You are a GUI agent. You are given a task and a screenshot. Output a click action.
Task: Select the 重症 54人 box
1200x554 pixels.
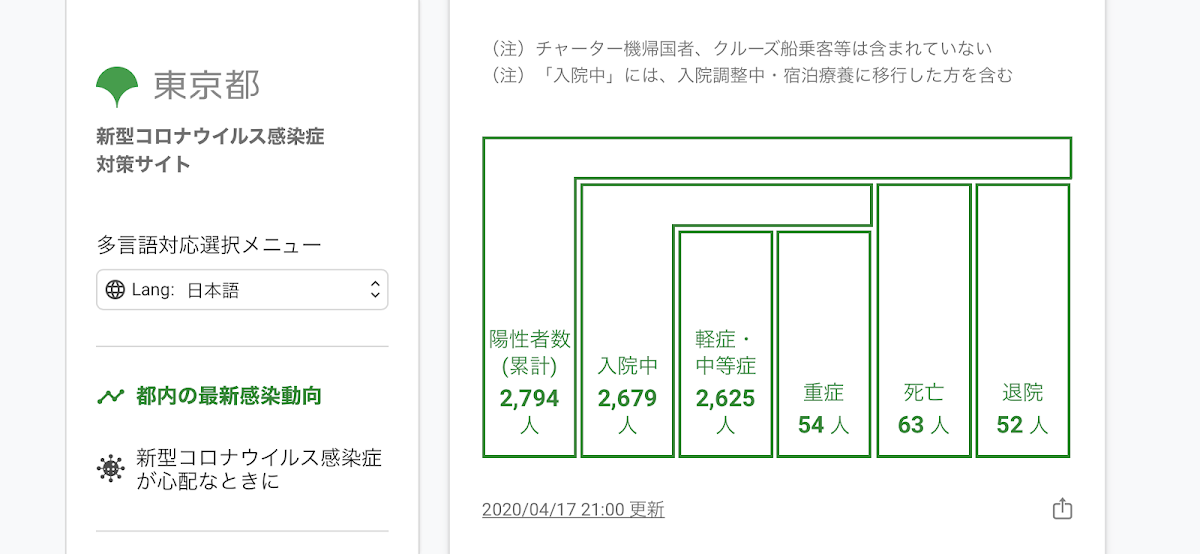pos(824,344)
